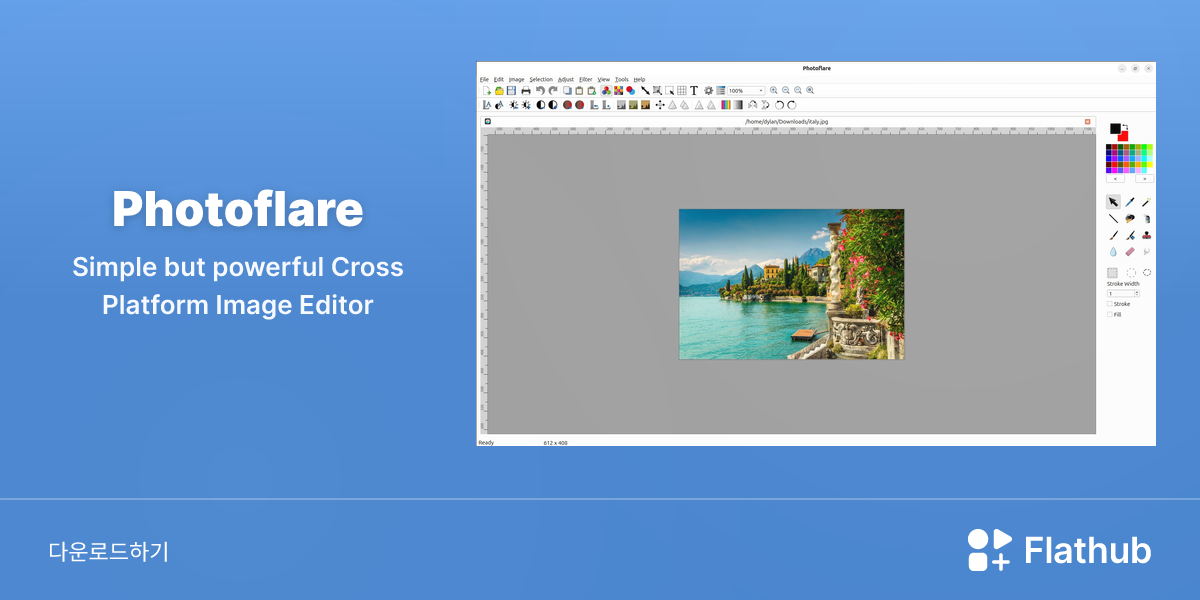Redo with the toolbar arrow
Image resolution: width=1200 pixels, height=600 pixels.
click(553, 90)
